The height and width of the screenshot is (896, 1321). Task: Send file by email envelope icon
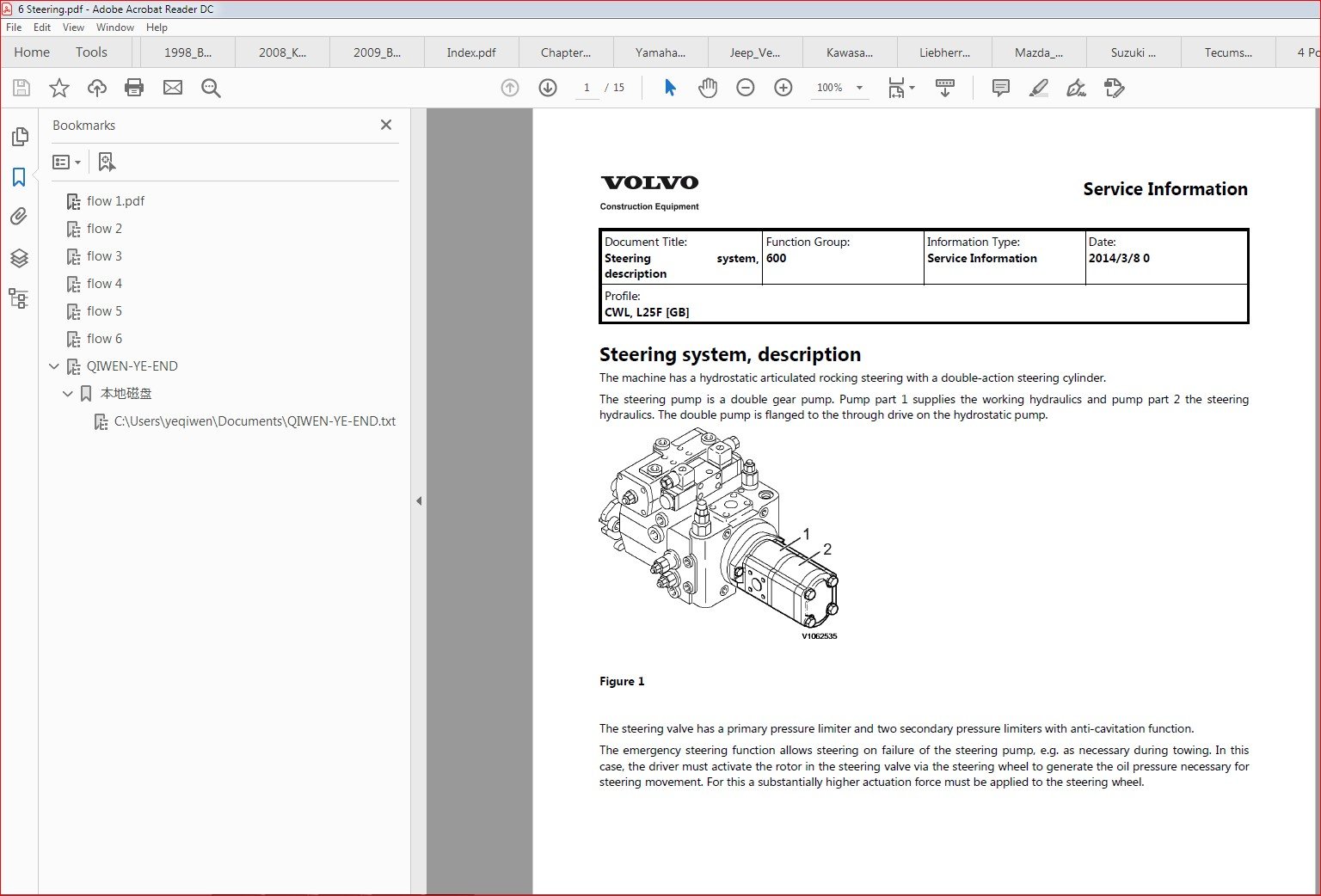click(173, 88)
